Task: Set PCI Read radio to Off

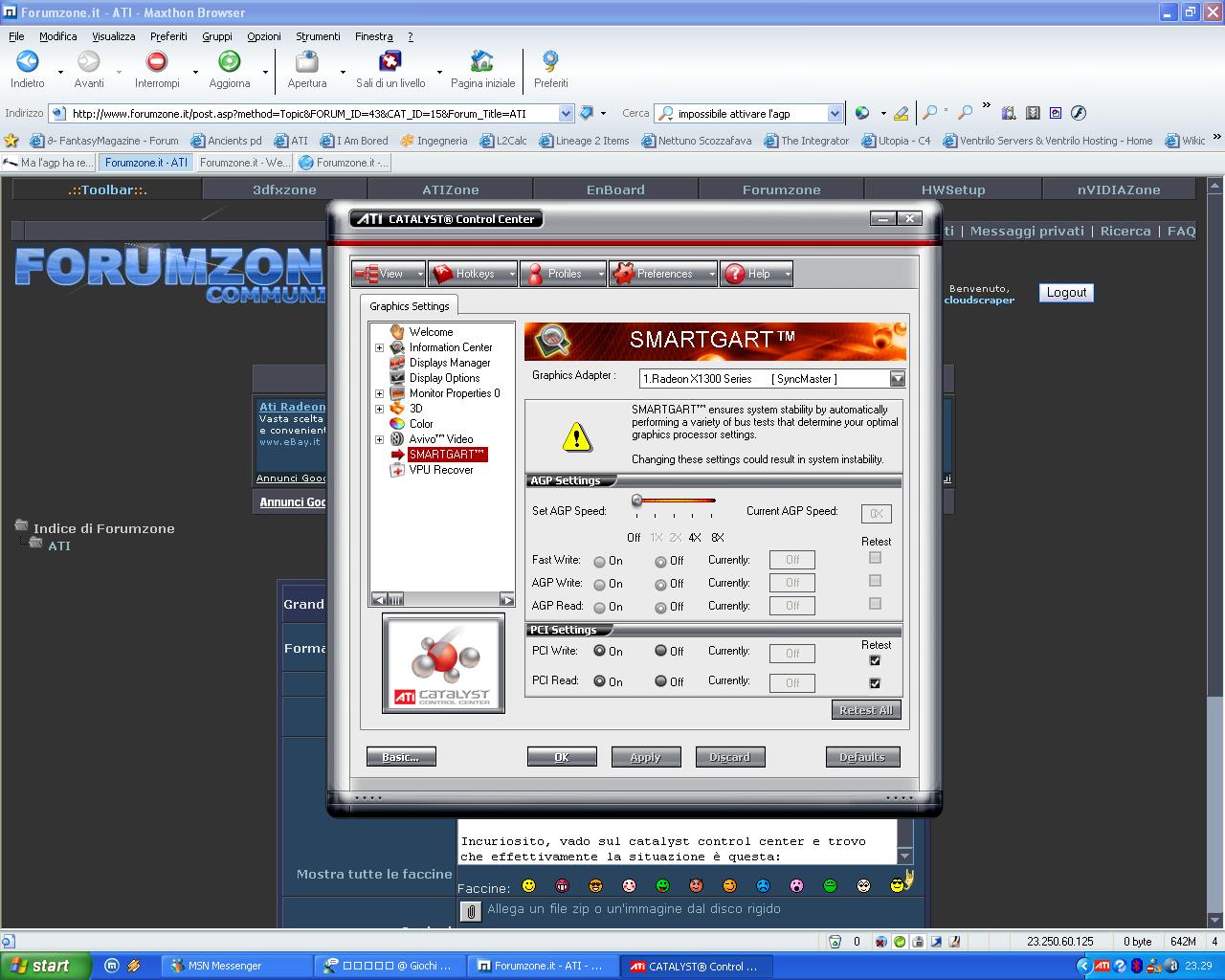Action: pyautogui.click(x=660, y=681)
